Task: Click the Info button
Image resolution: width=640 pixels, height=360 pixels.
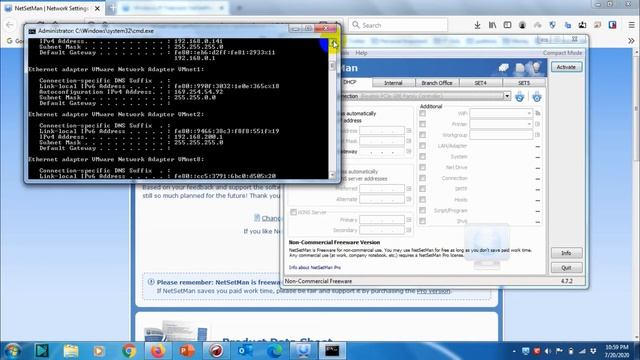Action: (566, 253)
